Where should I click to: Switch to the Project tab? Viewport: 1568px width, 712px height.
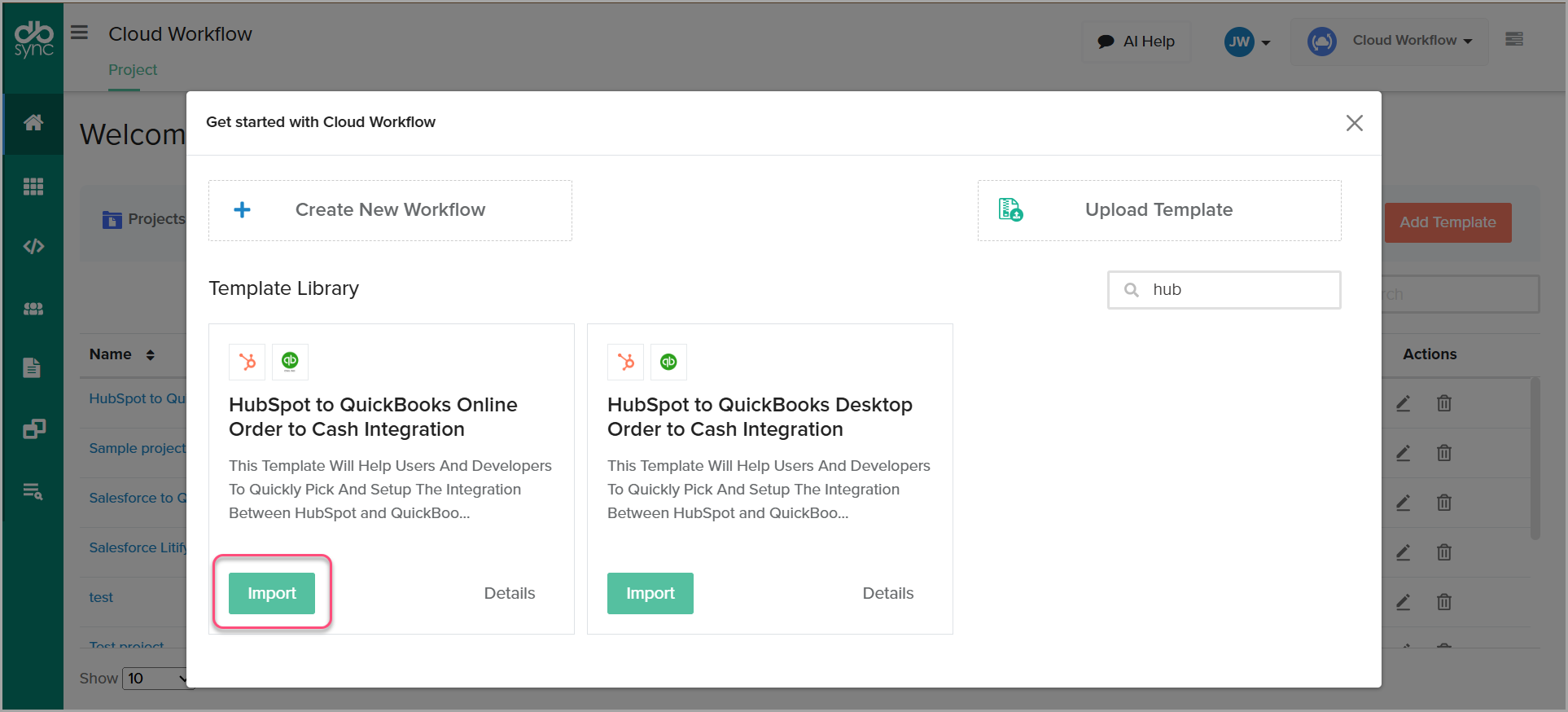[x=133, y=70]
